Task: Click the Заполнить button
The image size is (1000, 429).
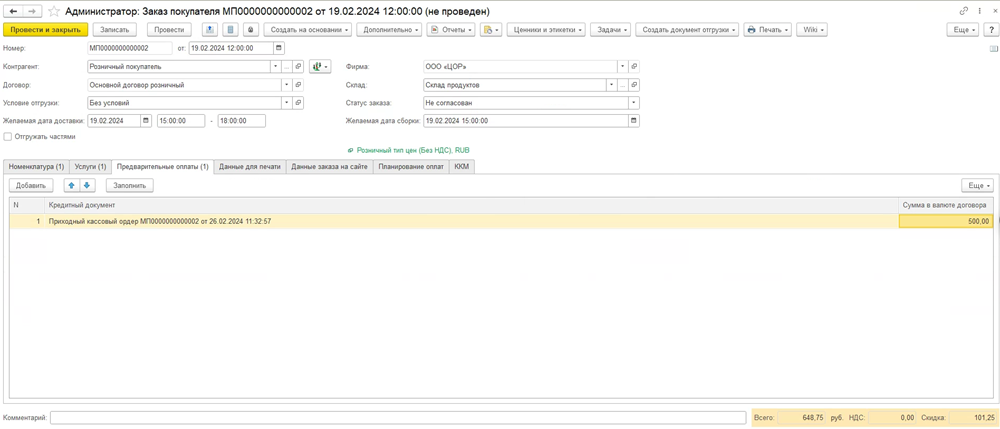Action: (130, 185)
